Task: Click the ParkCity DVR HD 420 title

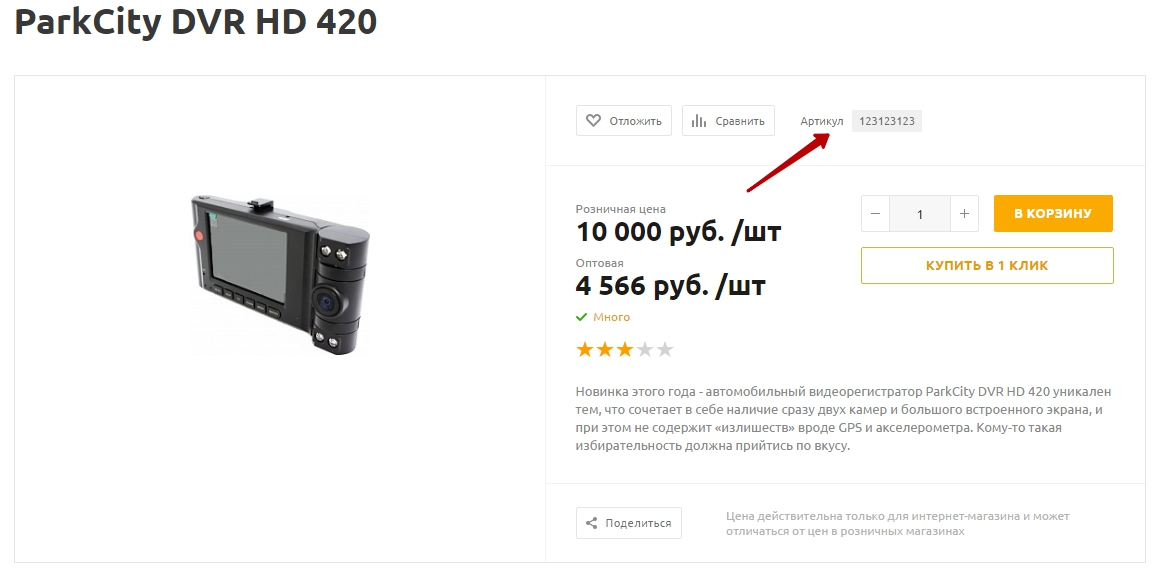Action: 196,22
